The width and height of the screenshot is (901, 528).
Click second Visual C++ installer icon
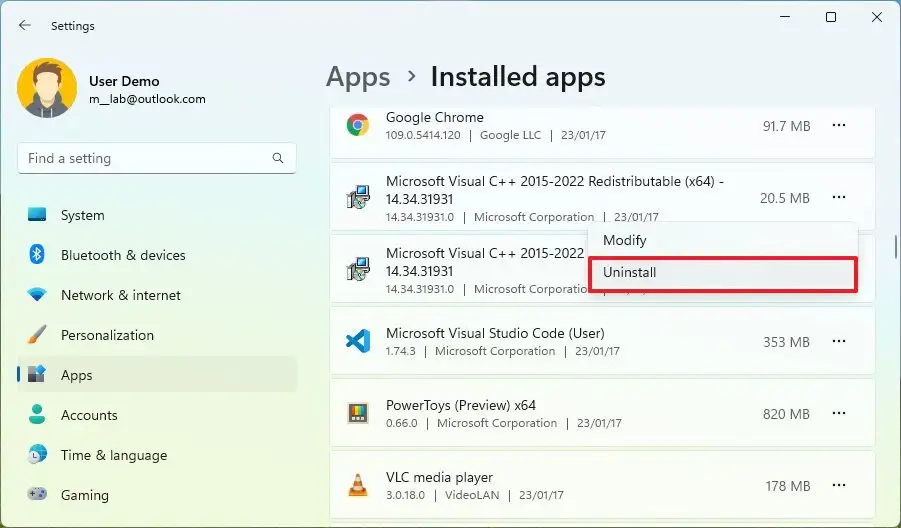tap(357, 269)
